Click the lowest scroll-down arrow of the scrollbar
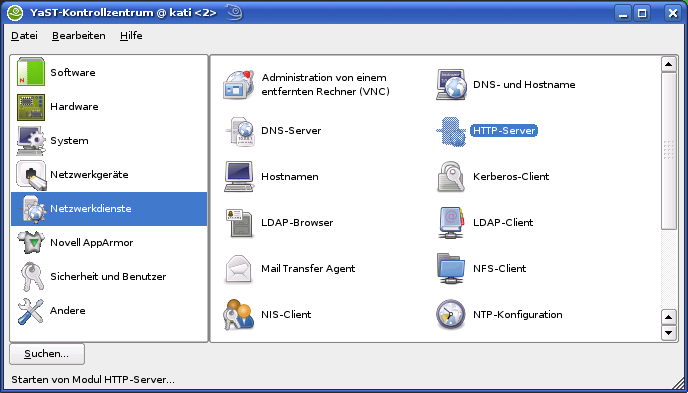Screen dimensions: 688x393 [x=668, y=332]
